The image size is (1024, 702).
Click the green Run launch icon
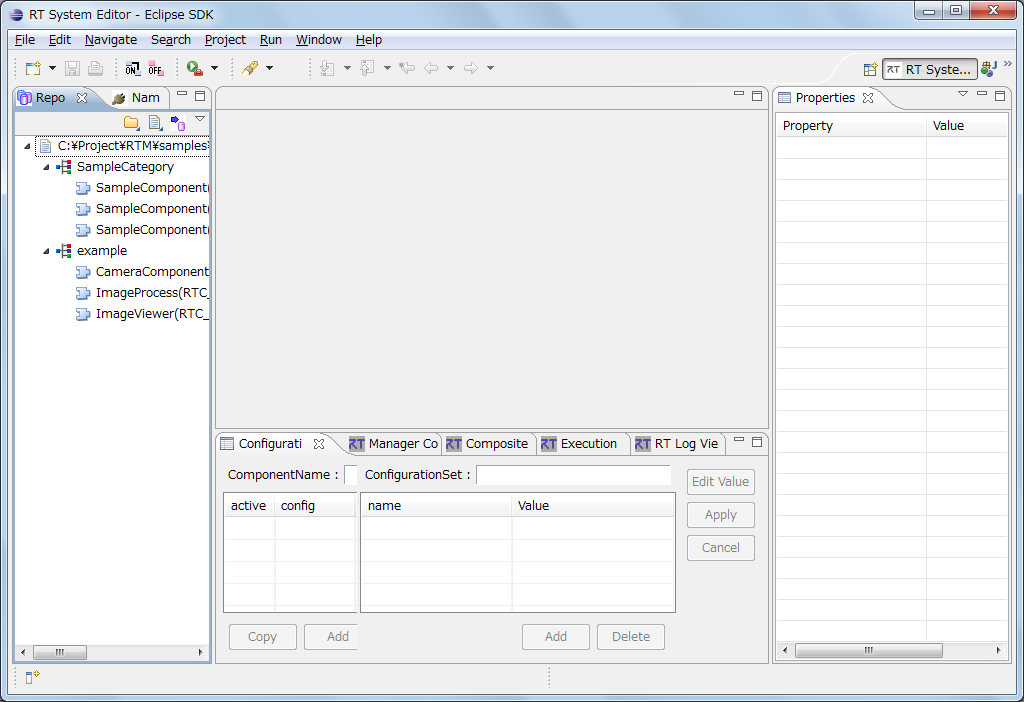pos(195,68)
